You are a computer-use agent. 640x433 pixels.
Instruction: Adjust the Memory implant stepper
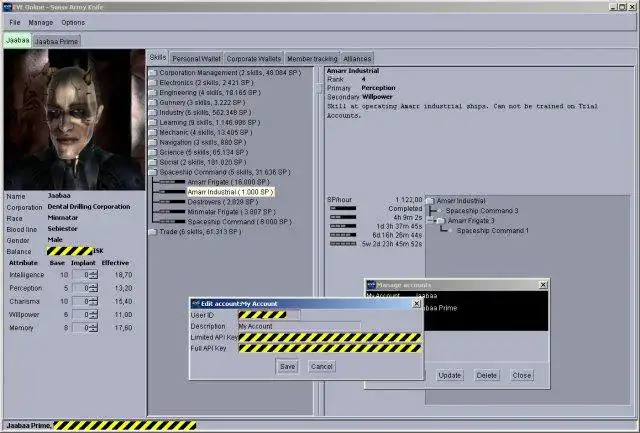pos(93,328)
